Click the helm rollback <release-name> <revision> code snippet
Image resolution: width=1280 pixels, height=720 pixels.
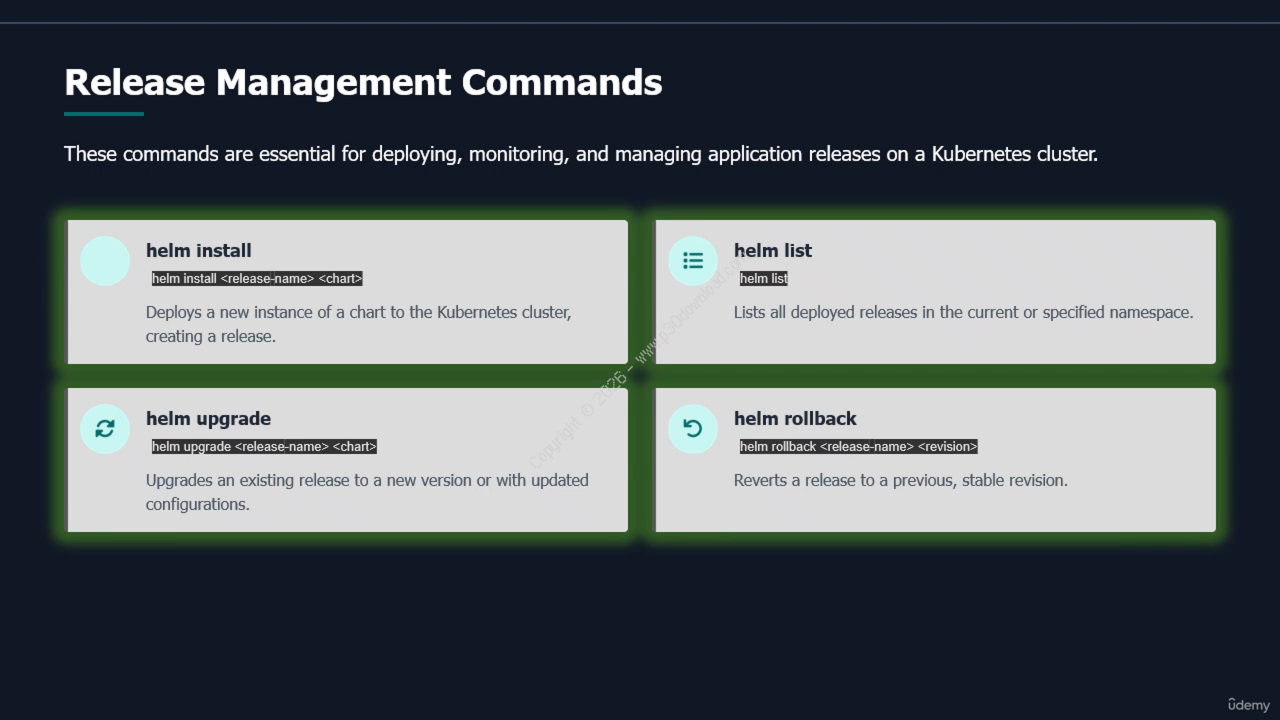pos(858,447)
